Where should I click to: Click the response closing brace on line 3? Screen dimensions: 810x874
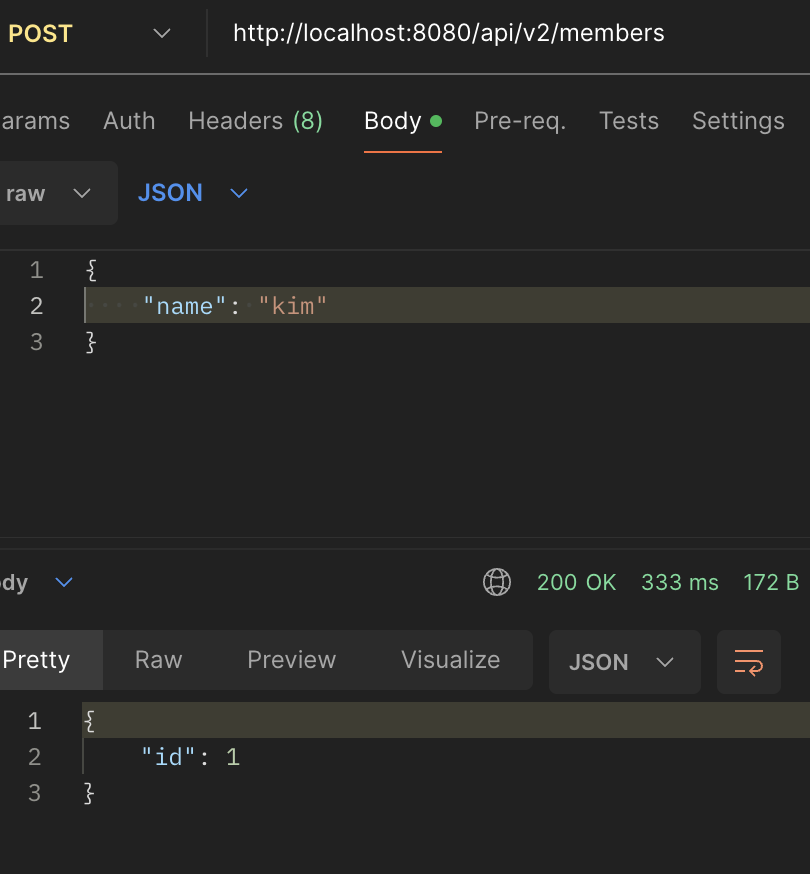(x=89, y=793)
